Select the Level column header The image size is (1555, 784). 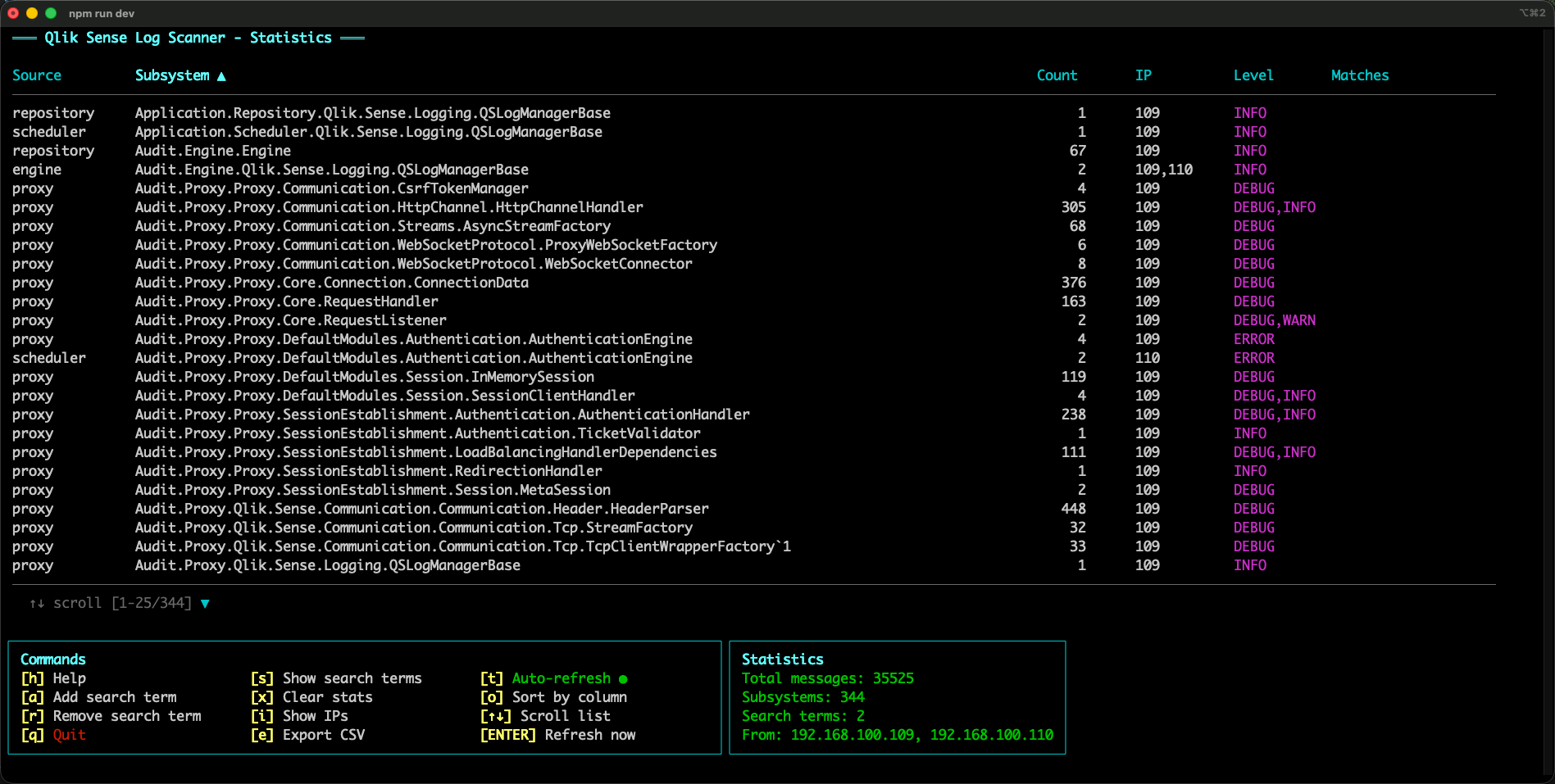[1253, 75]
